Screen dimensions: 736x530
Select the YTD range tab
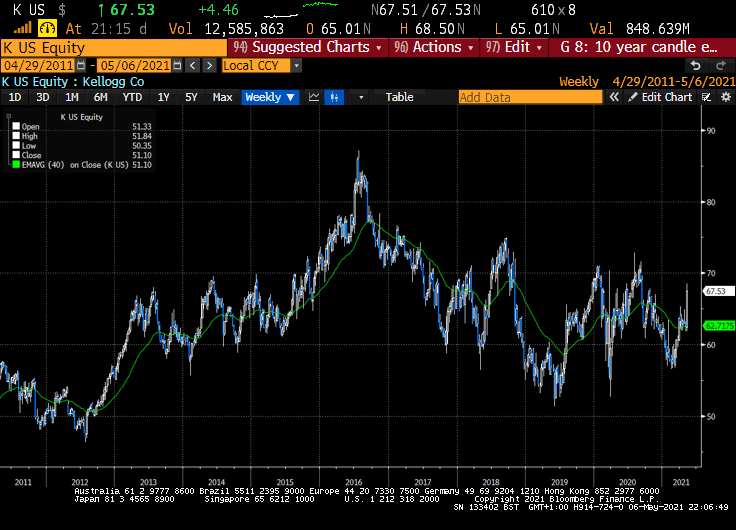pyautogui.click(x=132, y=97)
